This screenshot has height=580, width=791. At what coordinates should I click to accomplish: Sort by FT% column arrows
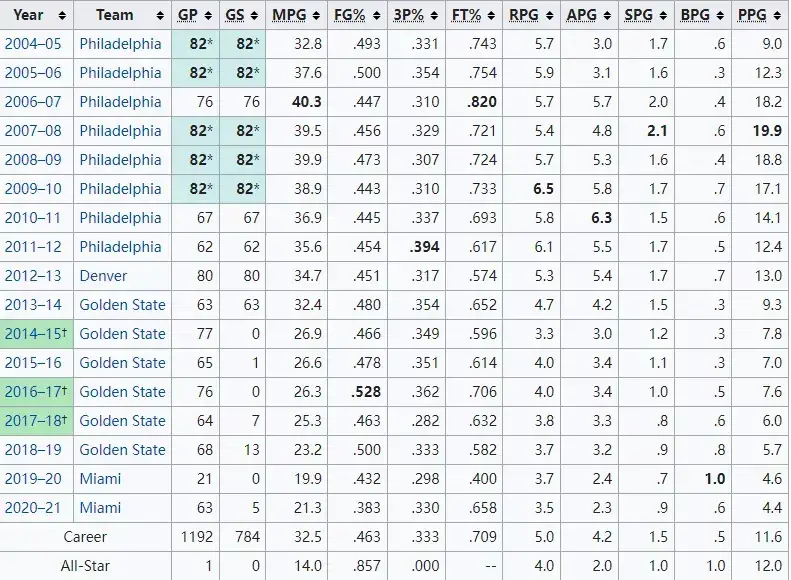[491, 16]
